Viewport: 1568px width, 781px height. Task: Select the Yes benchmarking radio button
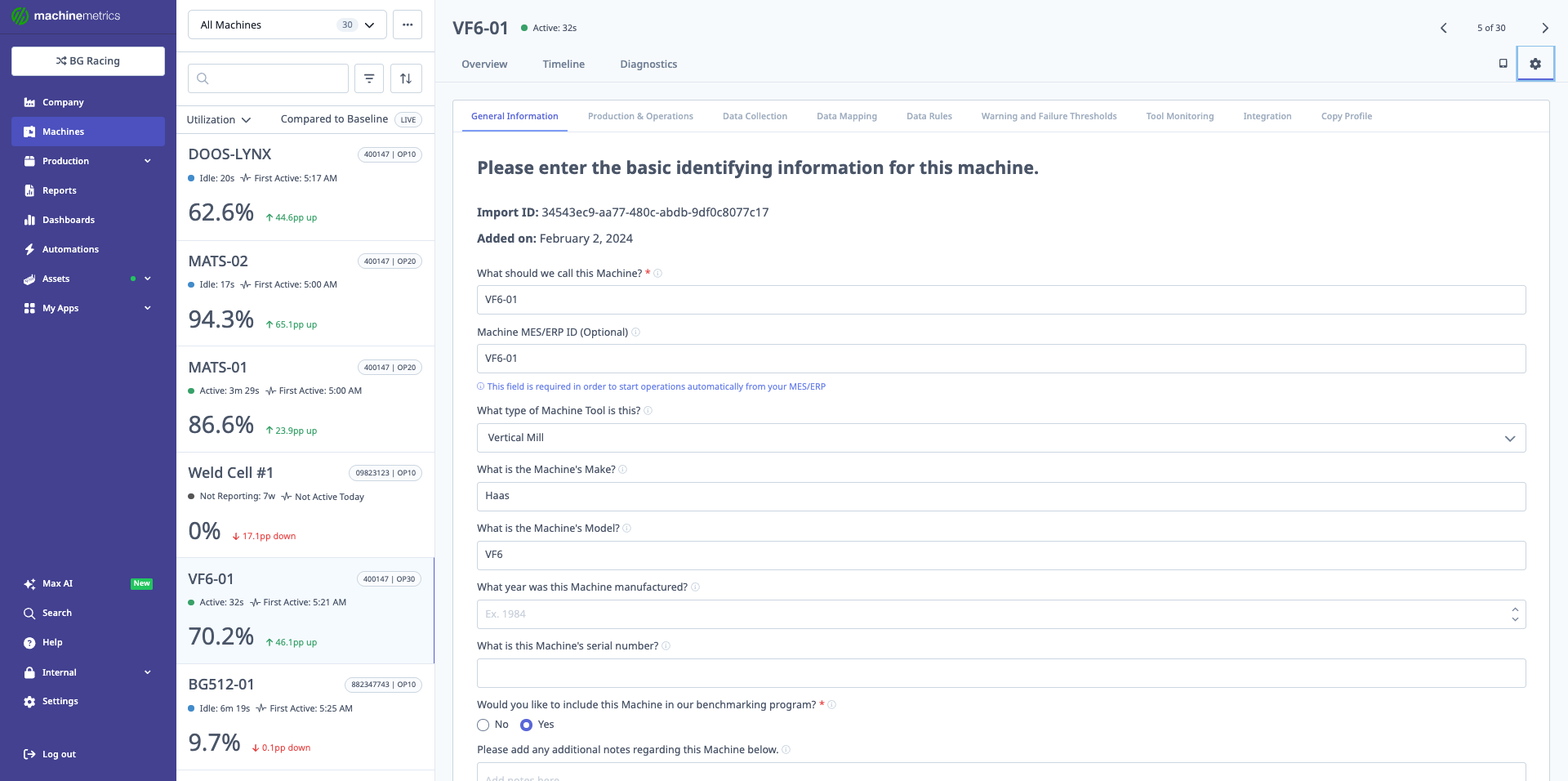click(x=528, y=725)
